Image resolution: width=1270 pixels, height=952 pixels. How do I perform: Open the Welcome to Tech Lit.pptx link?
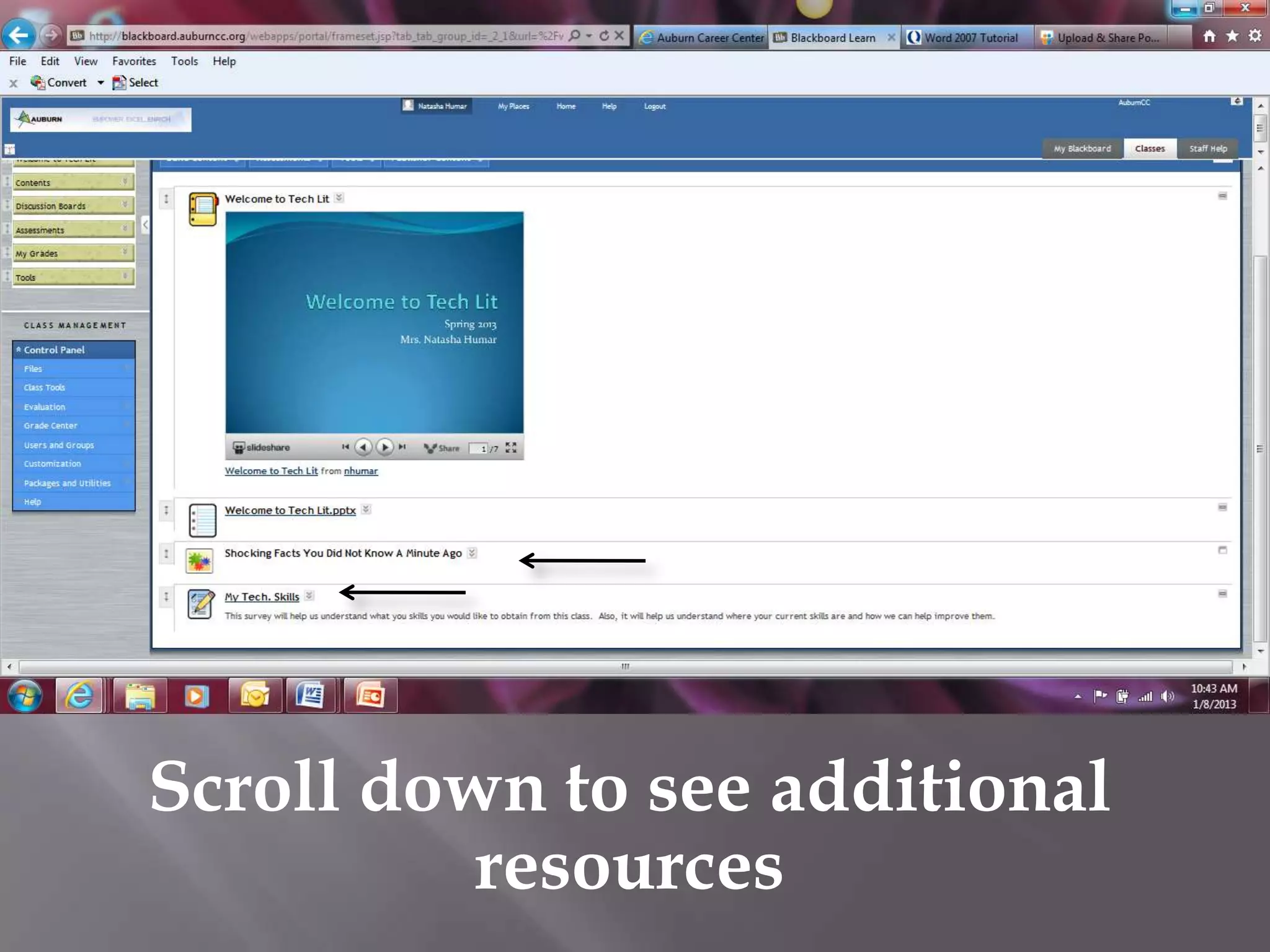(x=290, y=510)
